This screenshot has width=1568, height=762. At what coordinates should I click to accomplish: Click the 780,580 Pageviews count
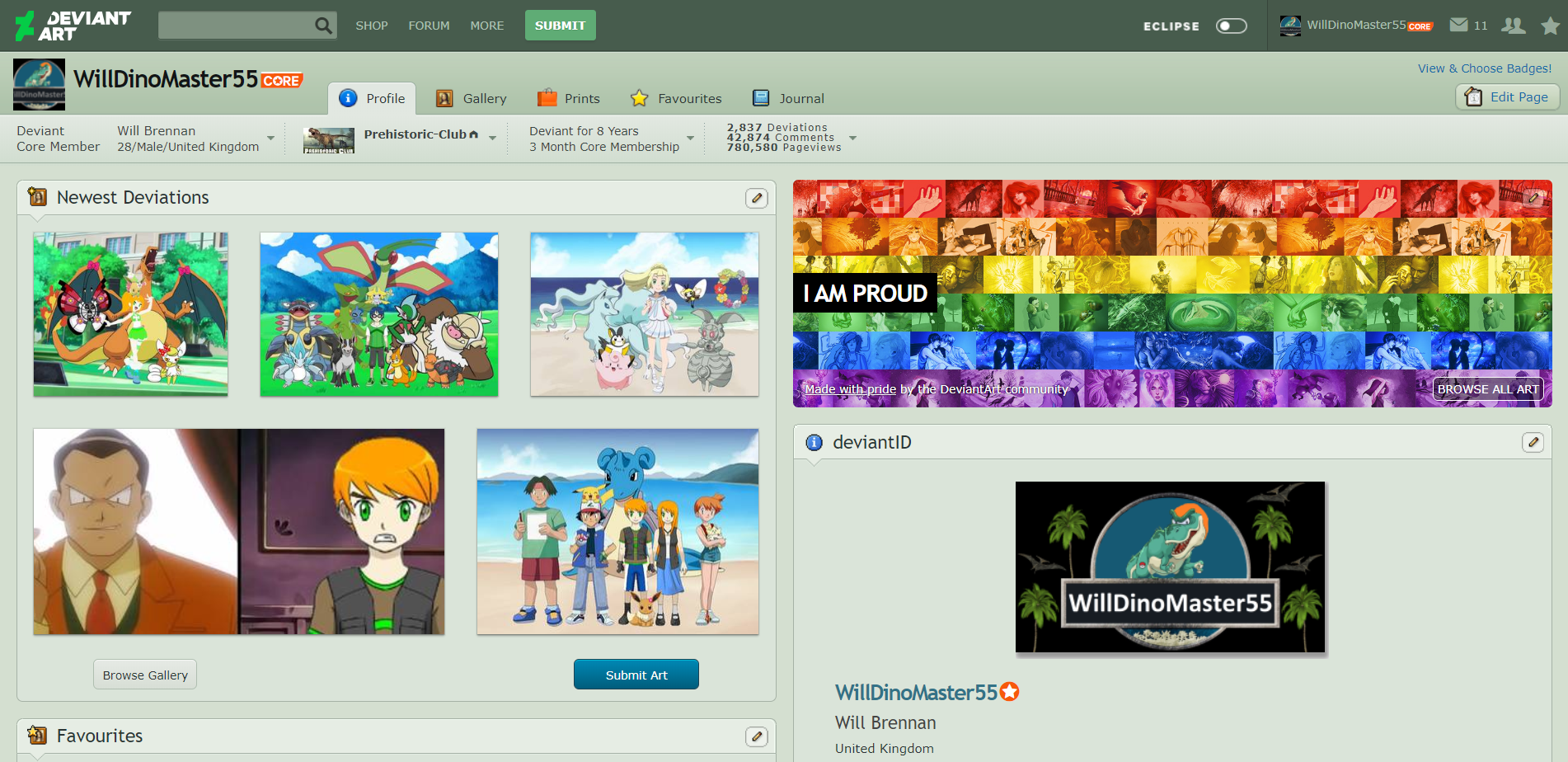click(x=783, y=148)
